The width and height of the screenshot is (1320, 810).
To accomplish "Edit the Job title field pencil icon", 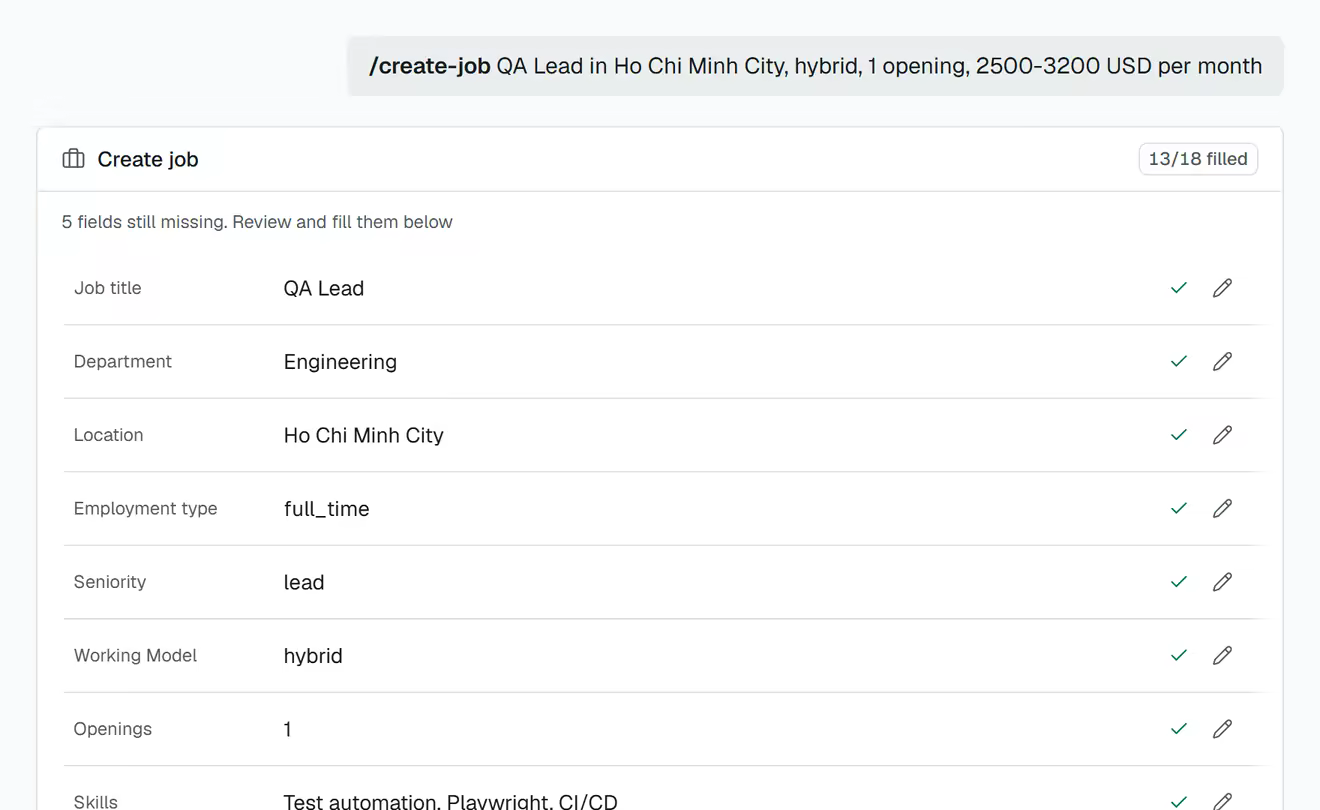I will 1222,288.
